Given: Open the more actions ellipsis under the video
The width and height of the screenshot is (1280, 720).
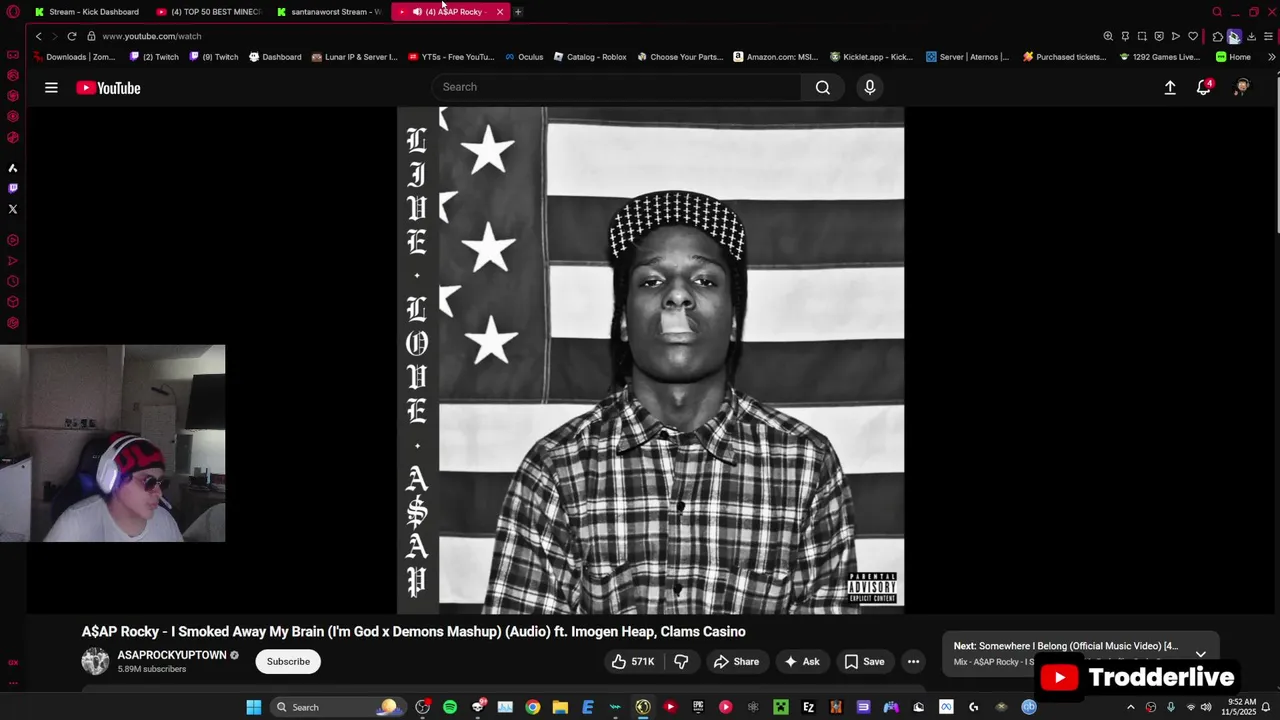Looking at the screenshot, I should 913,661.
